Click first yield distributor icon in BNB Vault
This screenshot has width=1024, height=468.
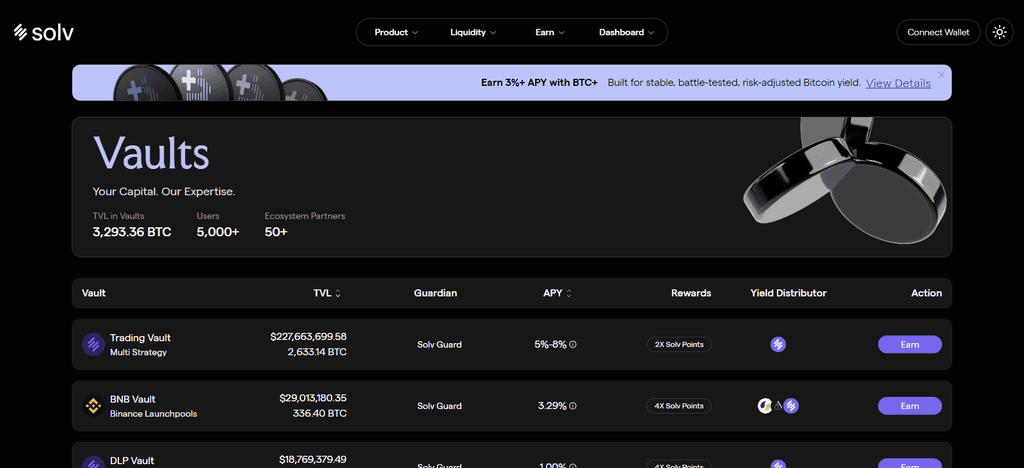coord(765,405)
